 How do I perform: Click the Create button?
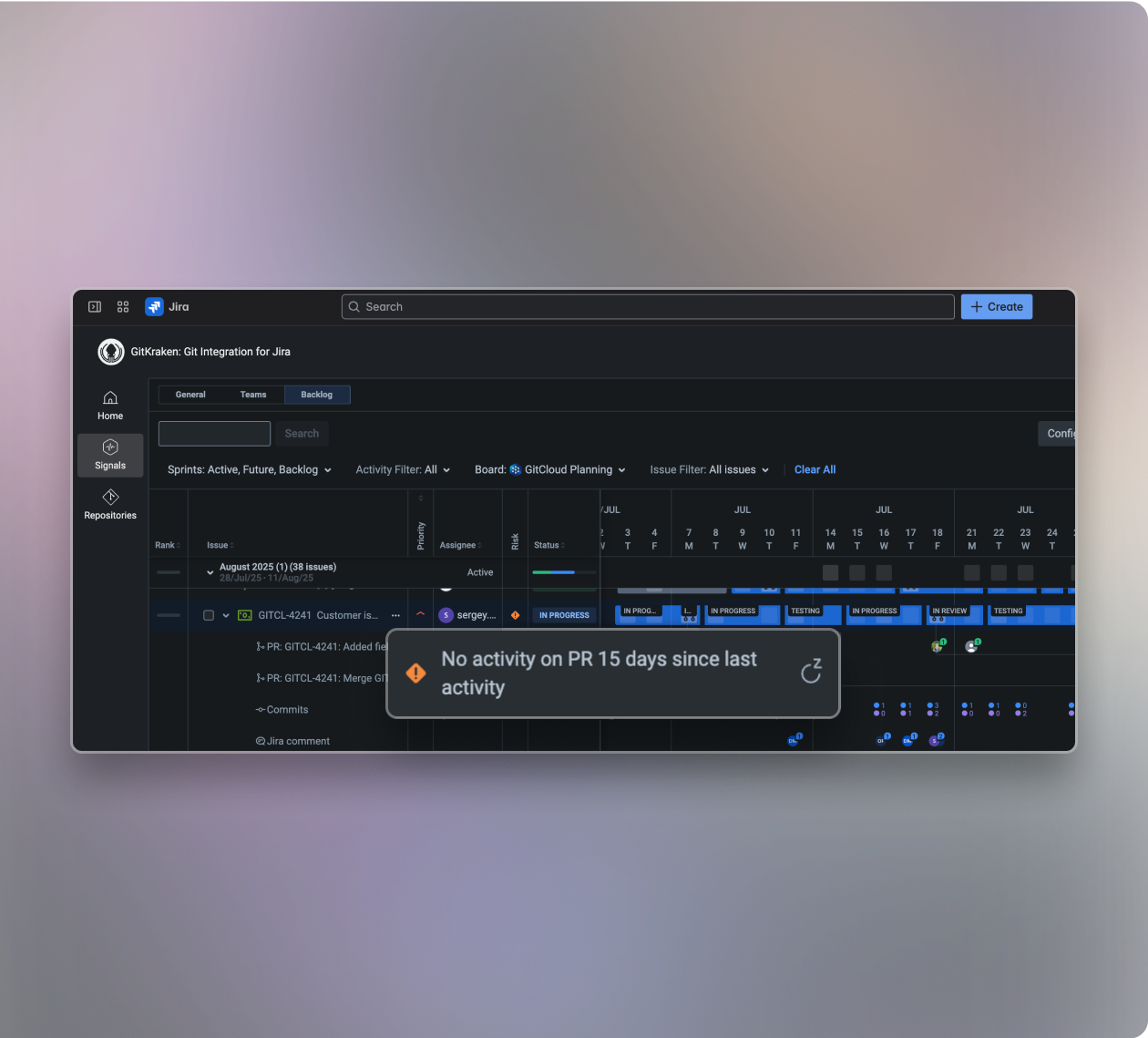(x=996, y=307)
